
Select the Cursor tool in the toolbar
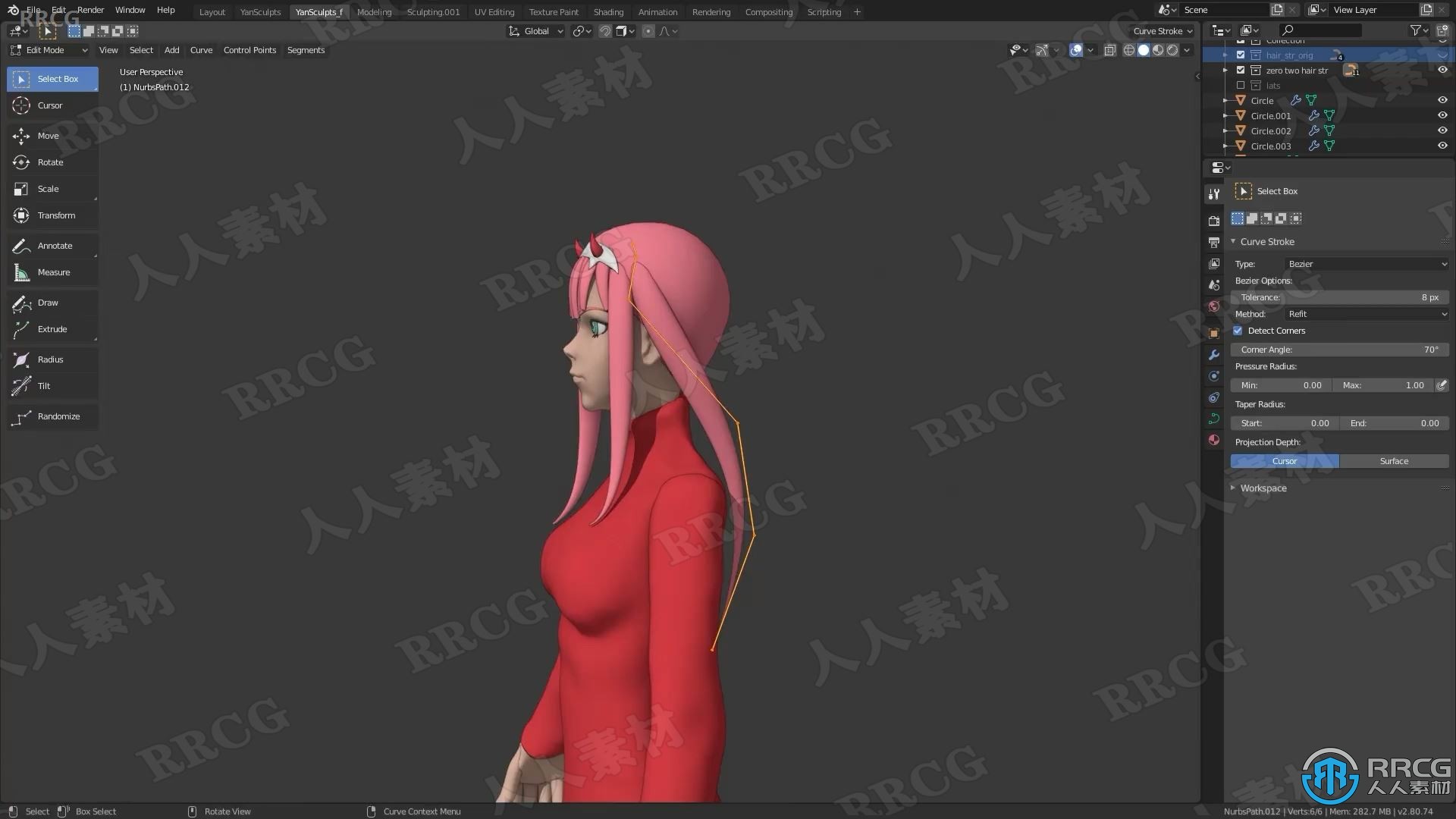pyautogui.click(x=52, y=105)
